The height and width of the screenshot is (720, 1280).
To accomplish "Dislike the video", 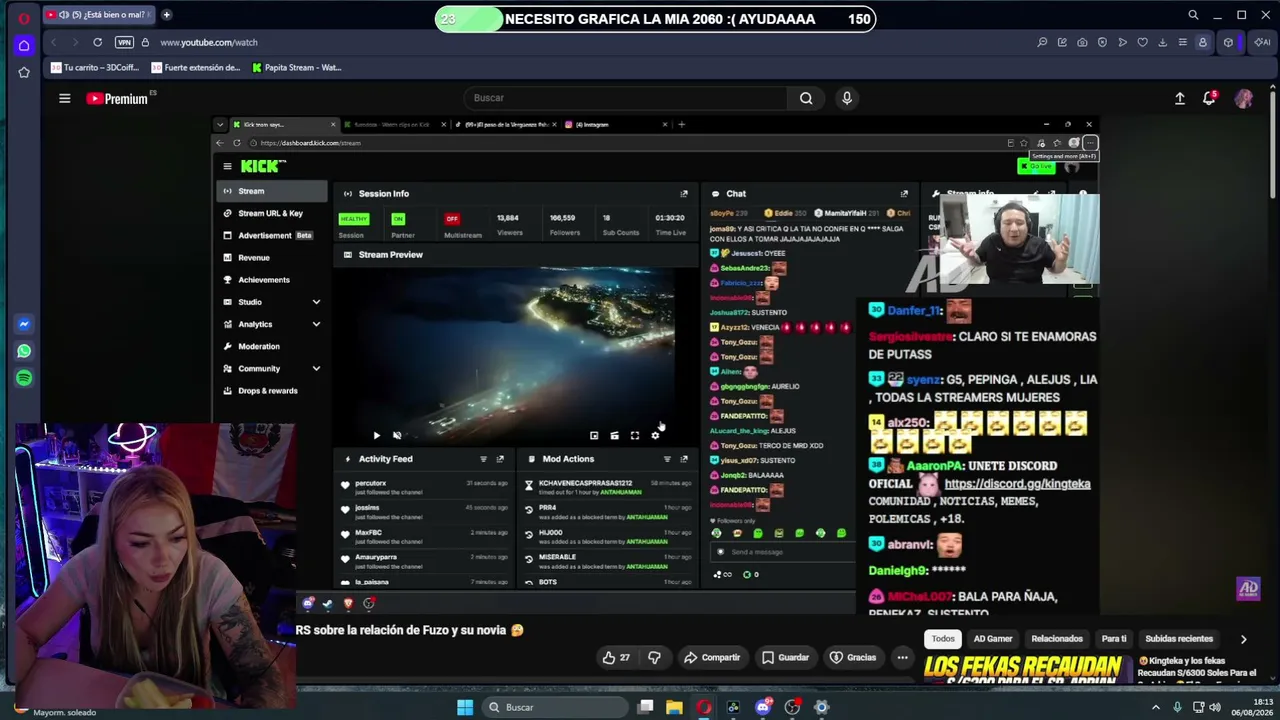I will pyautogui.click(x=654, y=657).
